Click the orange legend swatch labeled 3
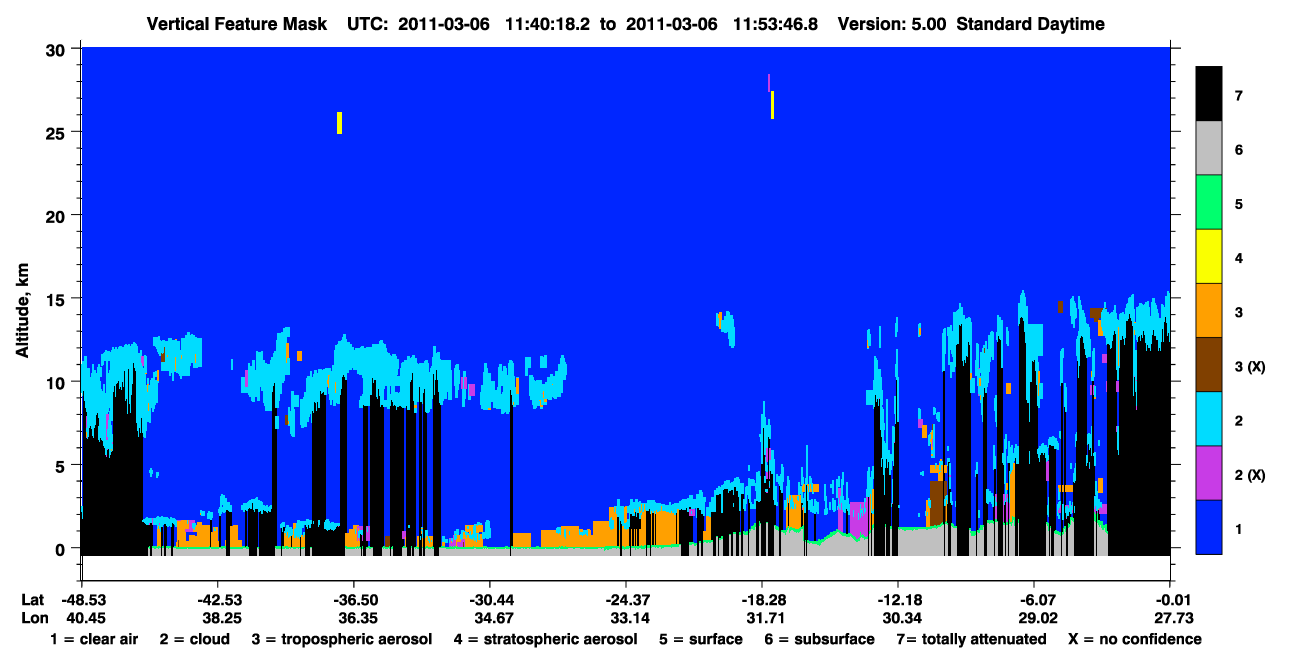Image resolution: width=1300 pixels, height=667 pixels. click(1209, 311)
